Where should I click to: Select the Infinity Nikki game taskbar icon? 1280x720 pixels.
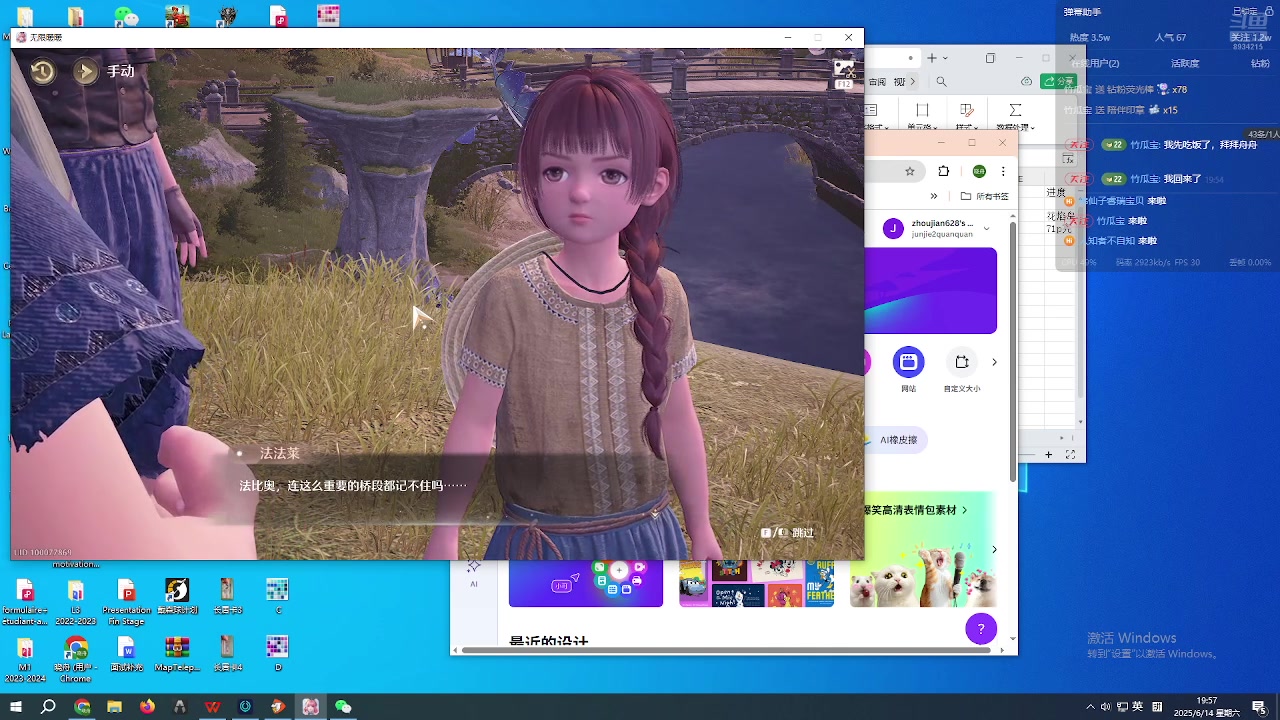pos(310,707)
